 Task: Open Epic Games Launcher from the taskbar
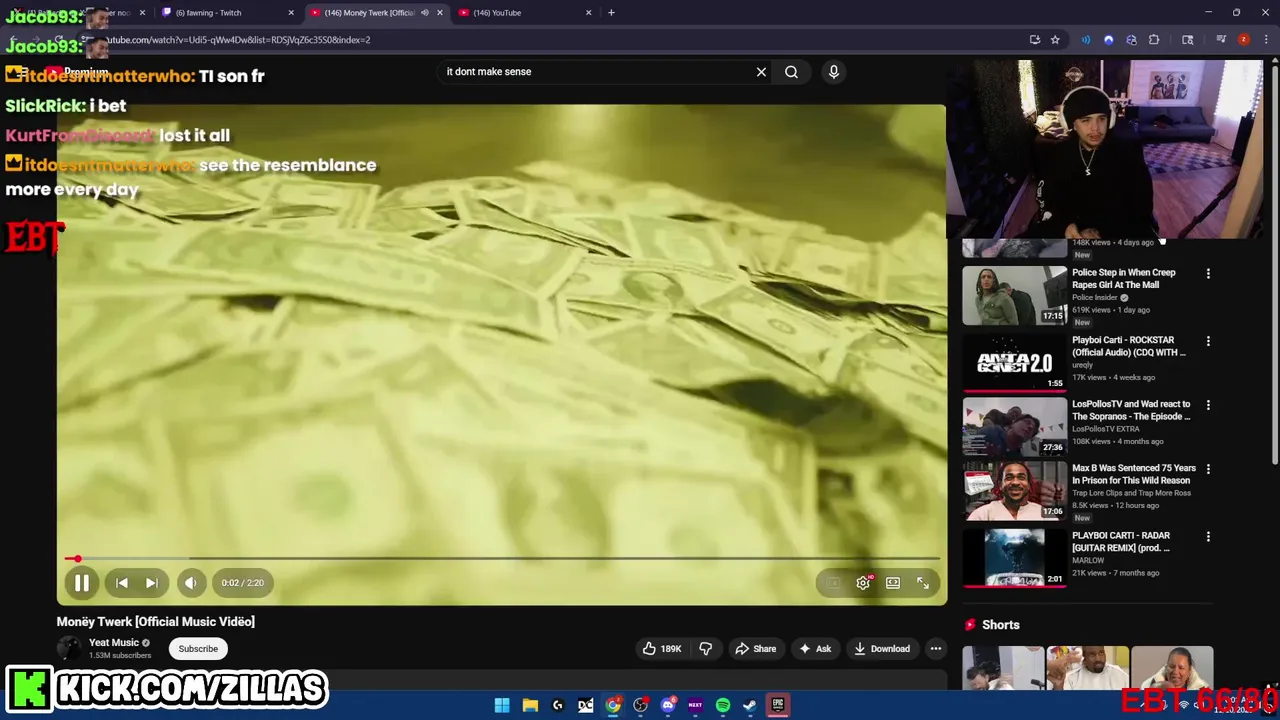tap(778, 705)
